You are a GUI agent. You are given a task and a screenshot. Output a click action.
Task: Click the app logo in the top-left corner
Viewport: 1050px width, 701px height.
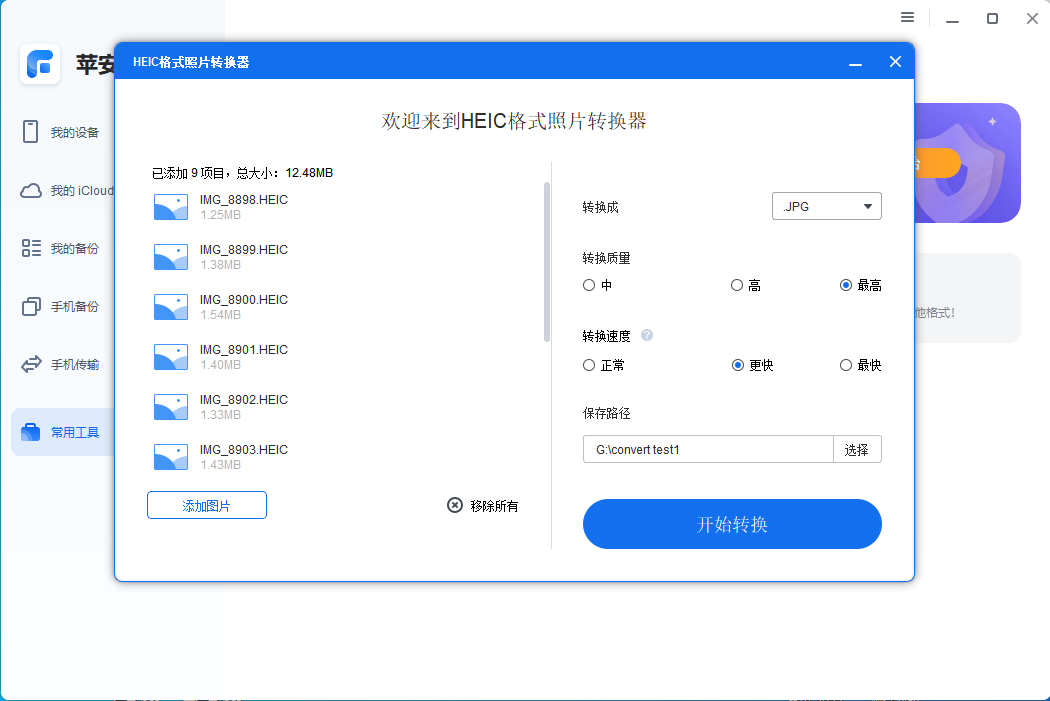(40, 65)
